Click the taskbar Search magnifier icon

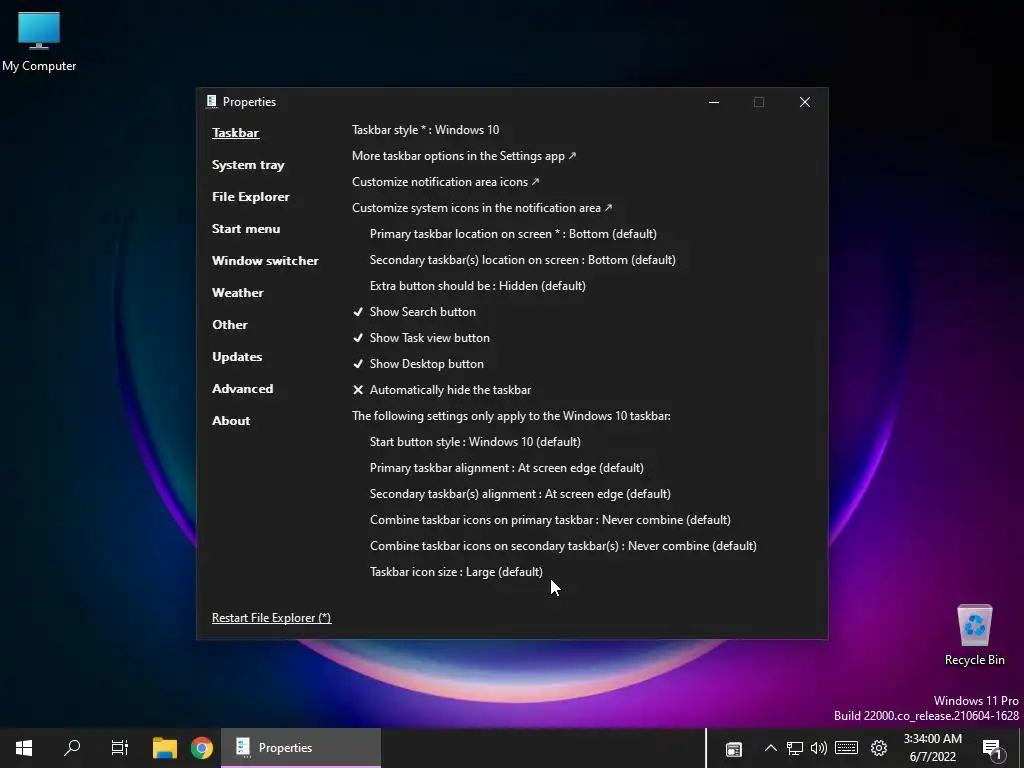click(72, 748)
